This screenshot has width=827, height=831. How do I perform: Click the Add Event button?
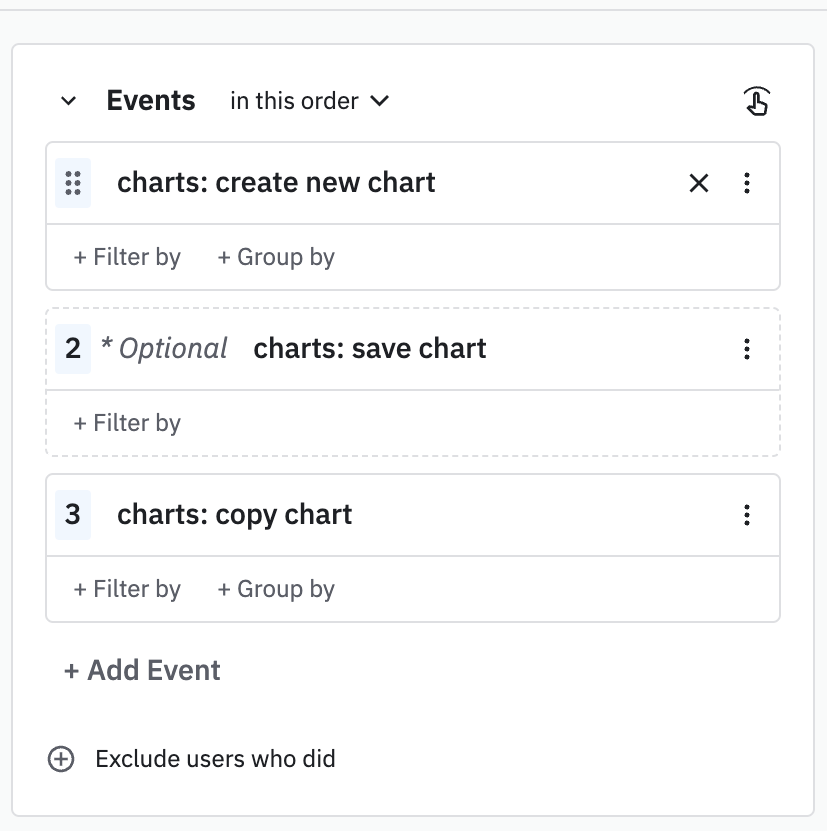point(142,670)
